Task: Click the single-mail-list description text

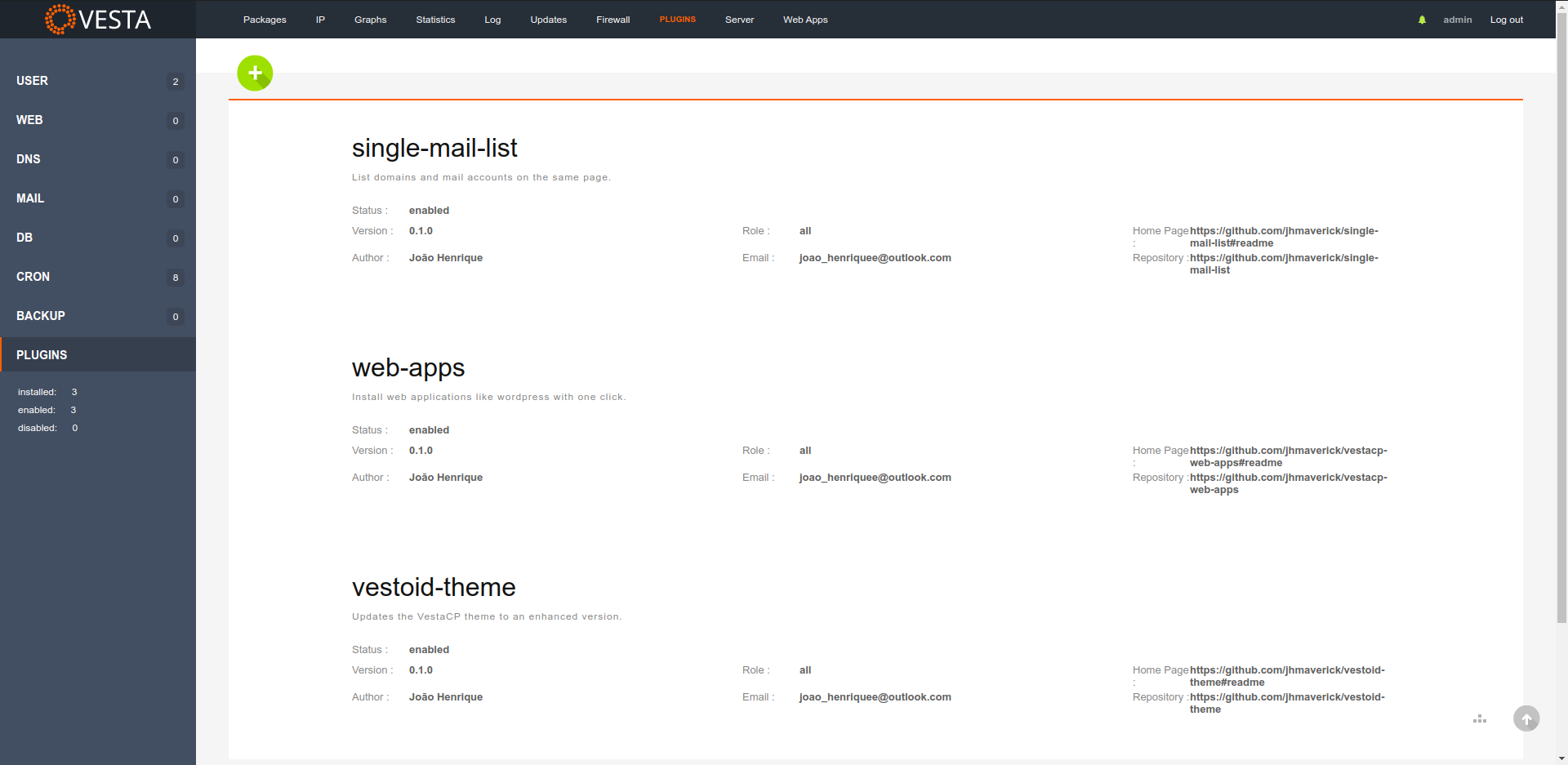Action: pyautogui.click(x=481, y=177)
